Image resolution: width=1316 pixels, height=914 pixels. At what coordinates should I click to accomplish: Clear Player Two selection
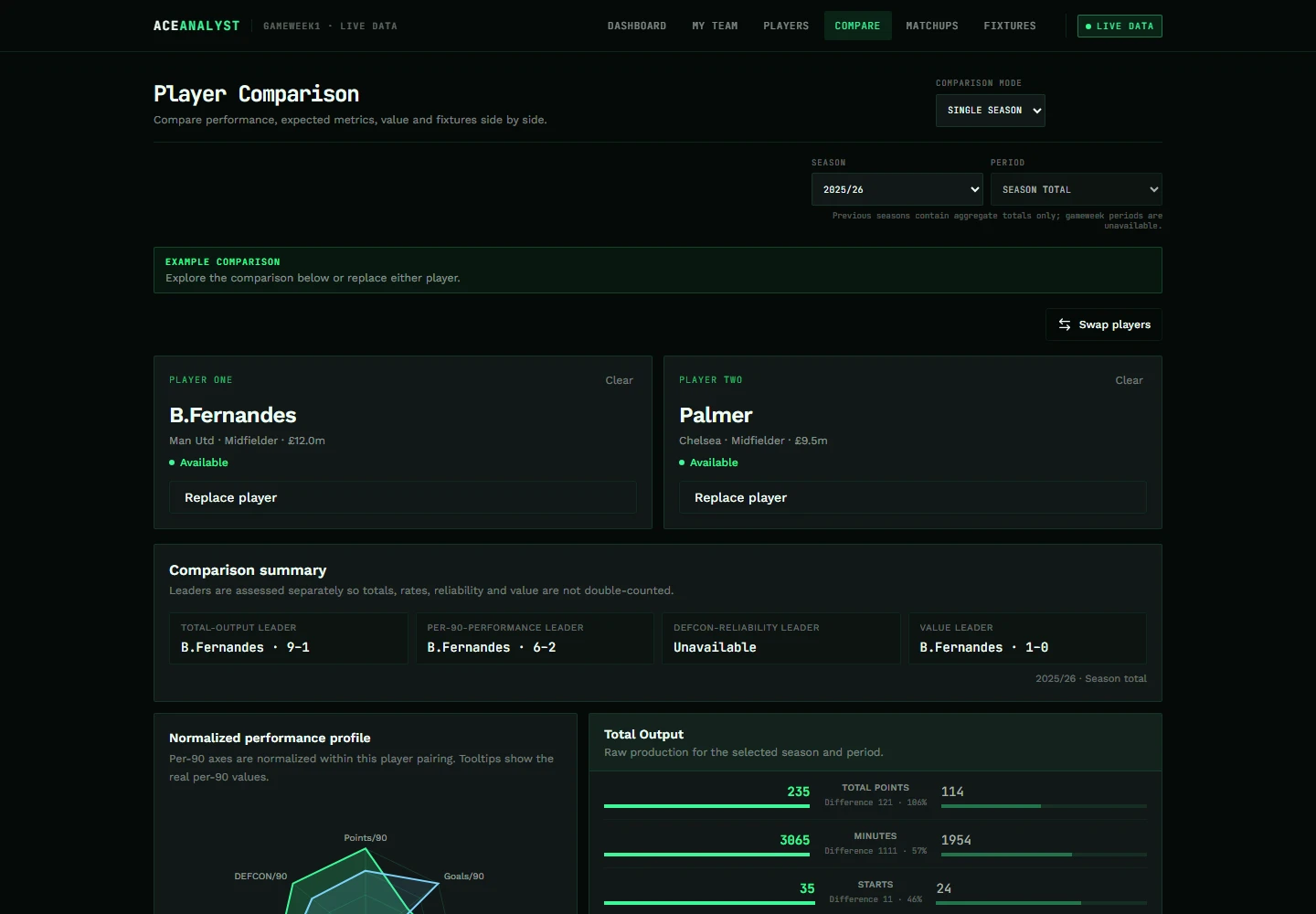1129,380
